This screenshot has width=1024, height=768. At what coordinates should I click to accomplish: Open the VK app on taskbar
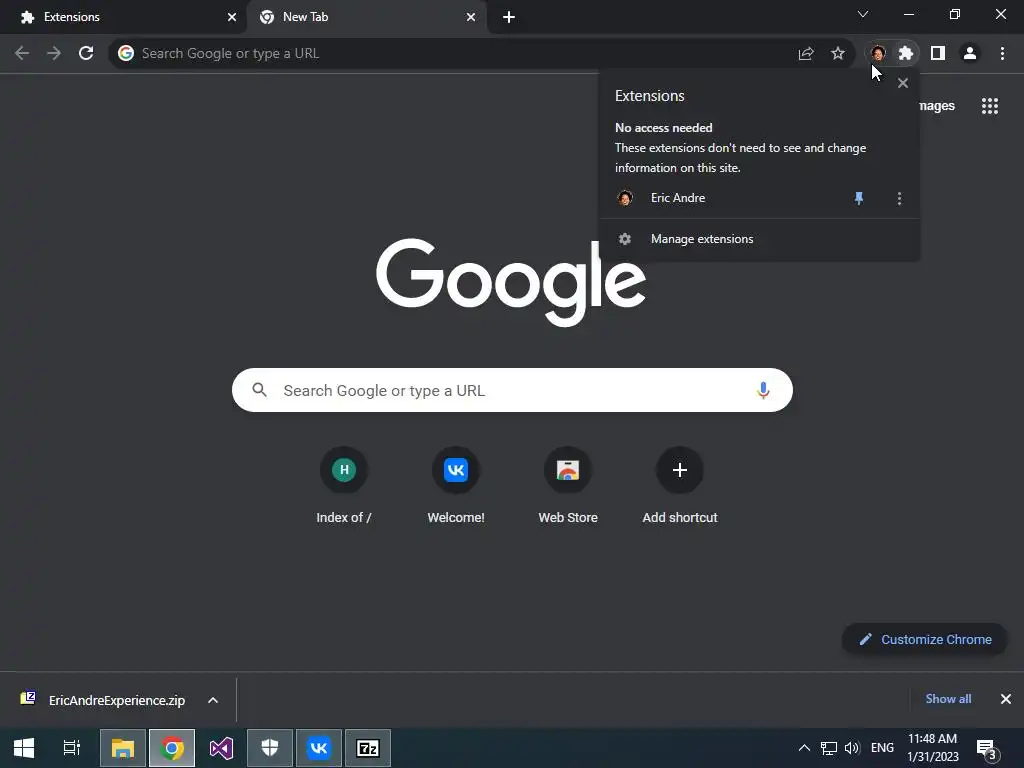click(x=319, y=748)
